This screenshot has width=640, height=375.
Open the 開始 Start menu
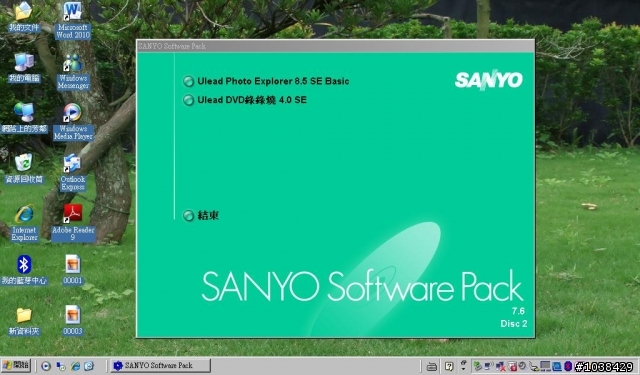pyautogui.click(x=16, y=365)
